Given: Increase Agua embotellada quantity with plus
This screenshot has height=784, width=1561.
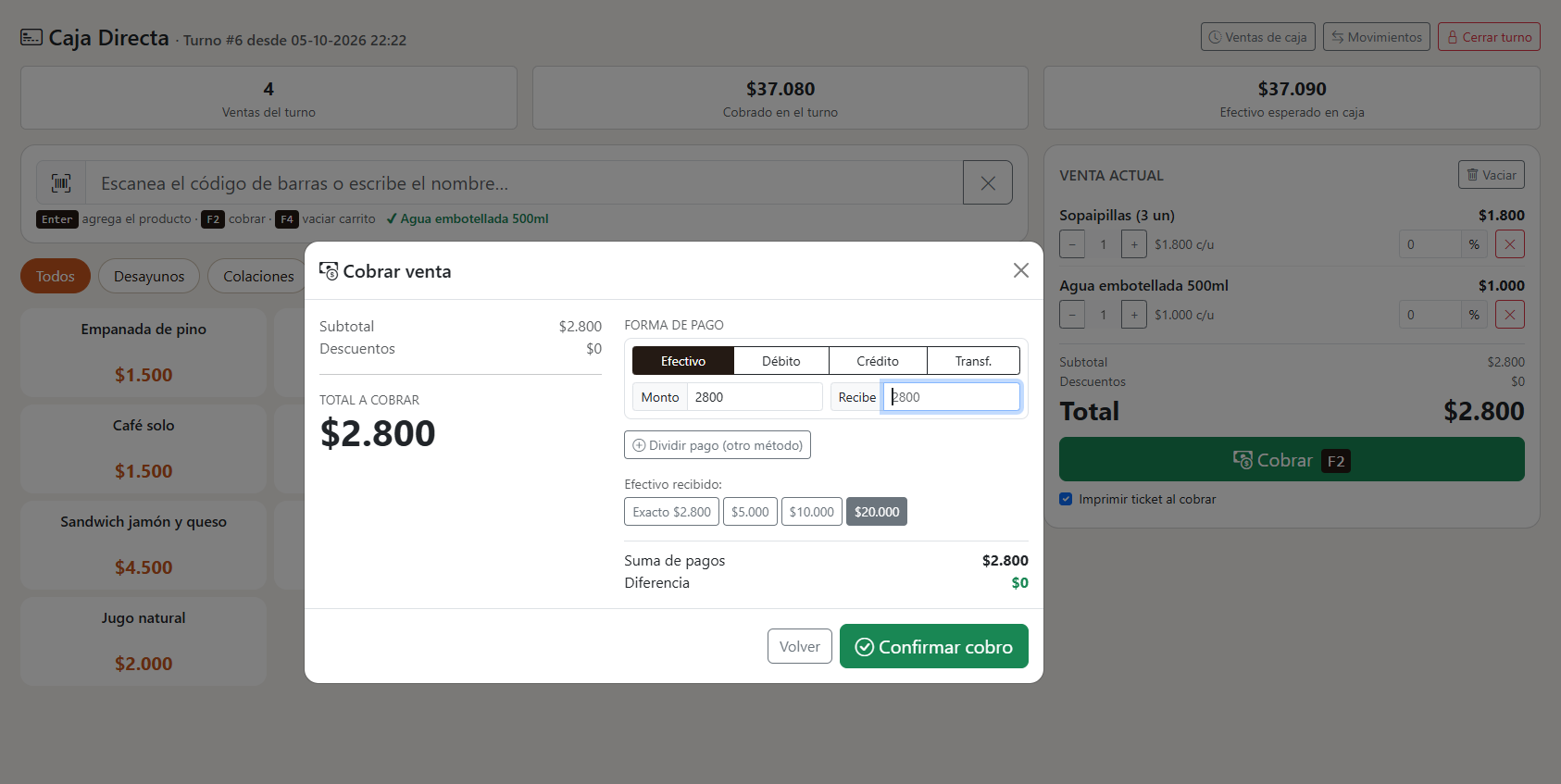Looking at the screenshot, I should tap(1134, 315).
